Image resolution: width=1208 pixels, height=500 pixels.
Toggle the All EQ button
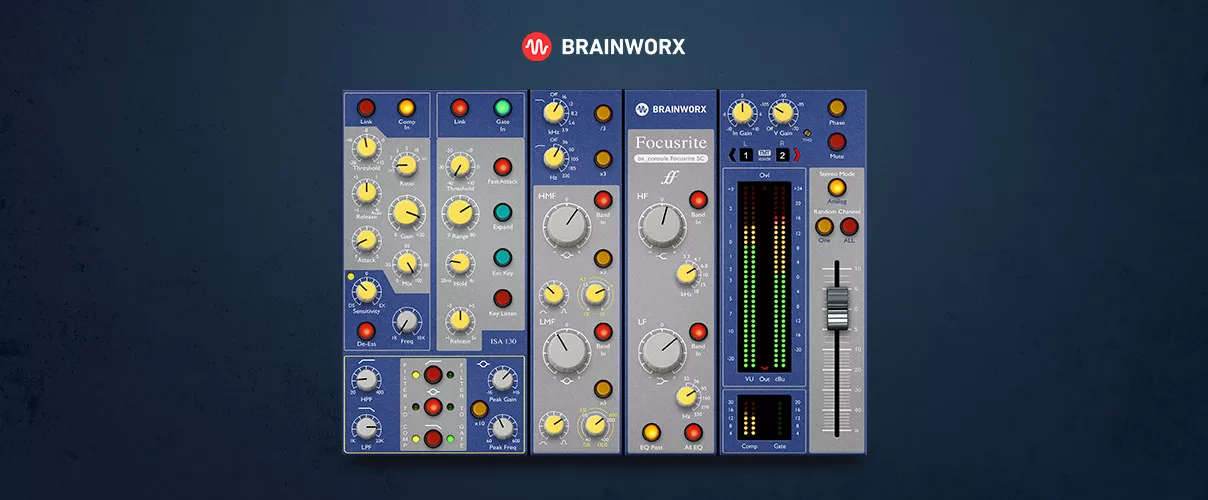(693, 432)
